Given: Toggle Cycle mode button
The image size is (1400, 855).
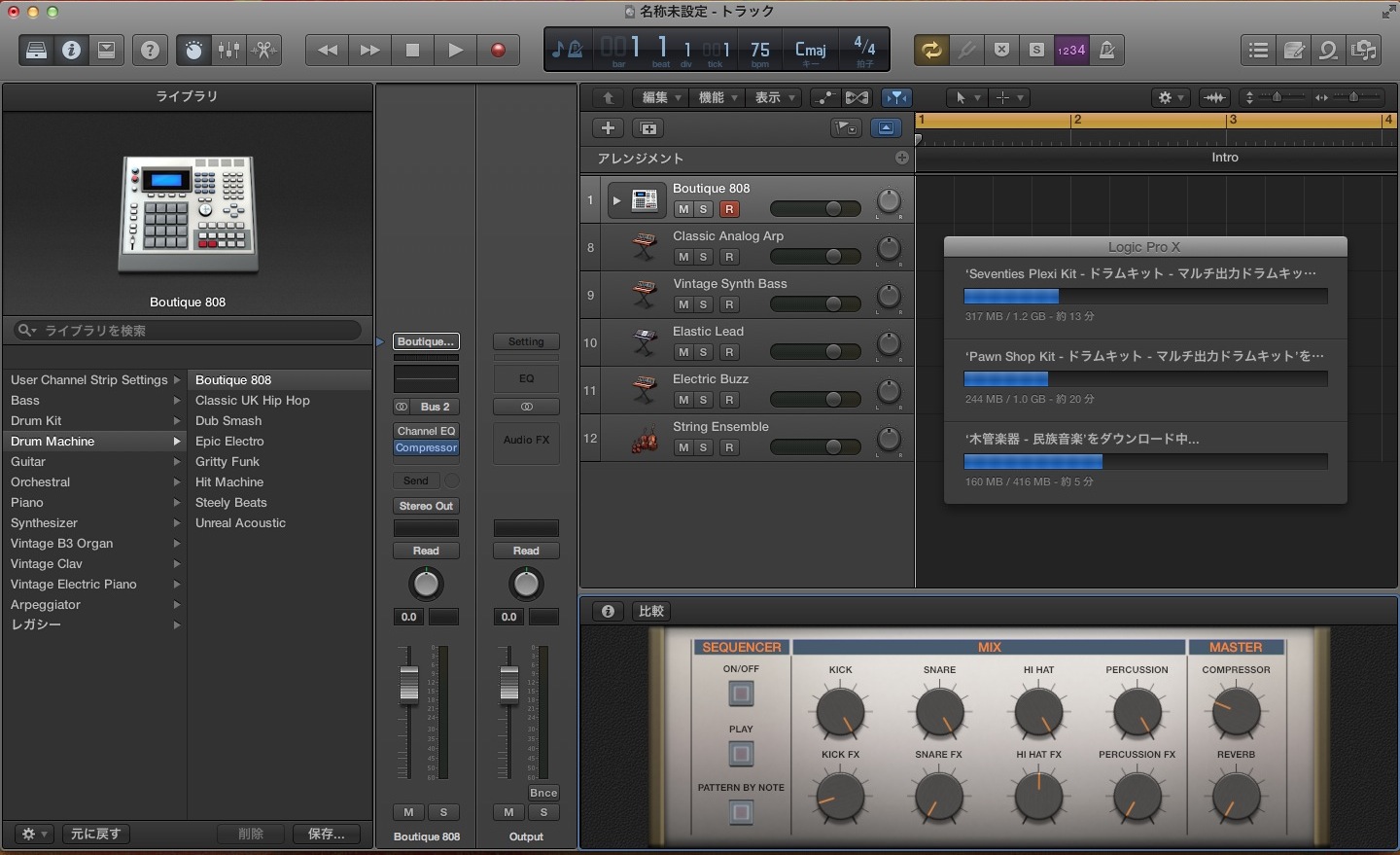Looking at the screenshot, I should [931, 51].
